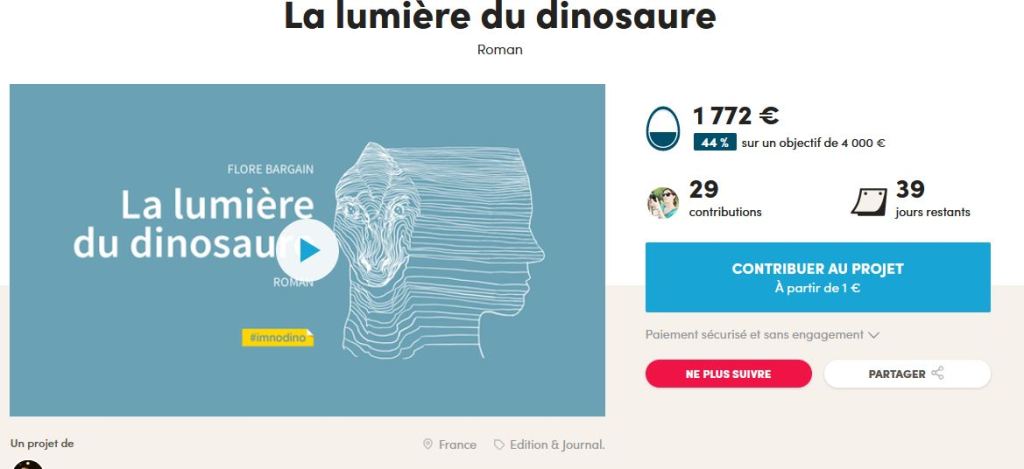Open the Edition & Journal. category link
Screen dimensions: 1024x469
[557, 445]
